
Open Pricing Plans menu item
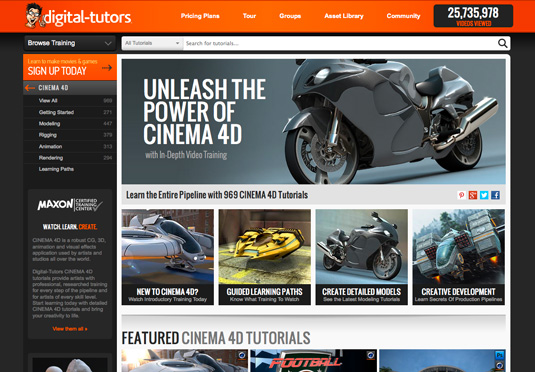[200, 16]
